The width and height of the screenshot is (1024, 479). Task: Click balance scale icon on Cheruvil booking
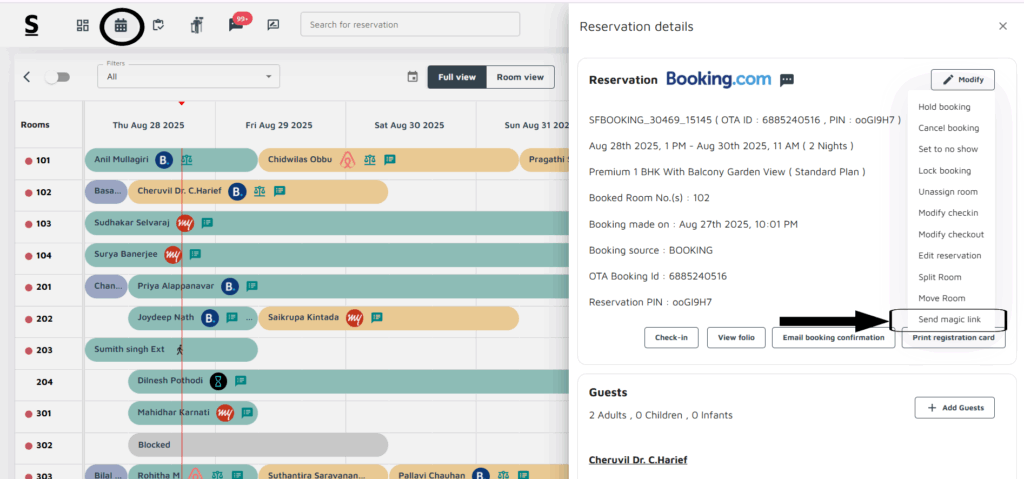[259, 191]
